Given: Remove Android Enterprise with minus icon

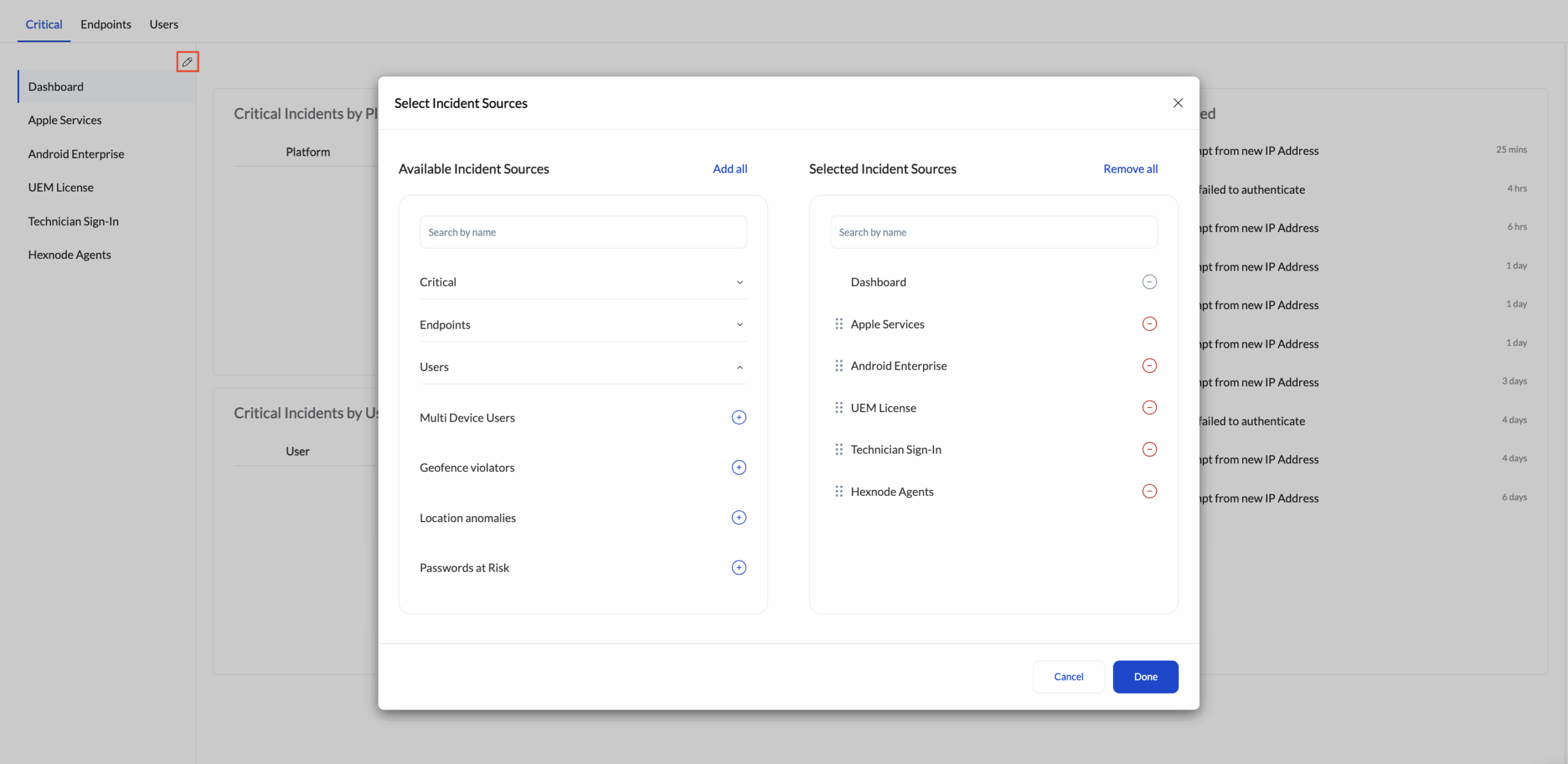Looking at the screenshot, I should click(x=1149, y=365).
